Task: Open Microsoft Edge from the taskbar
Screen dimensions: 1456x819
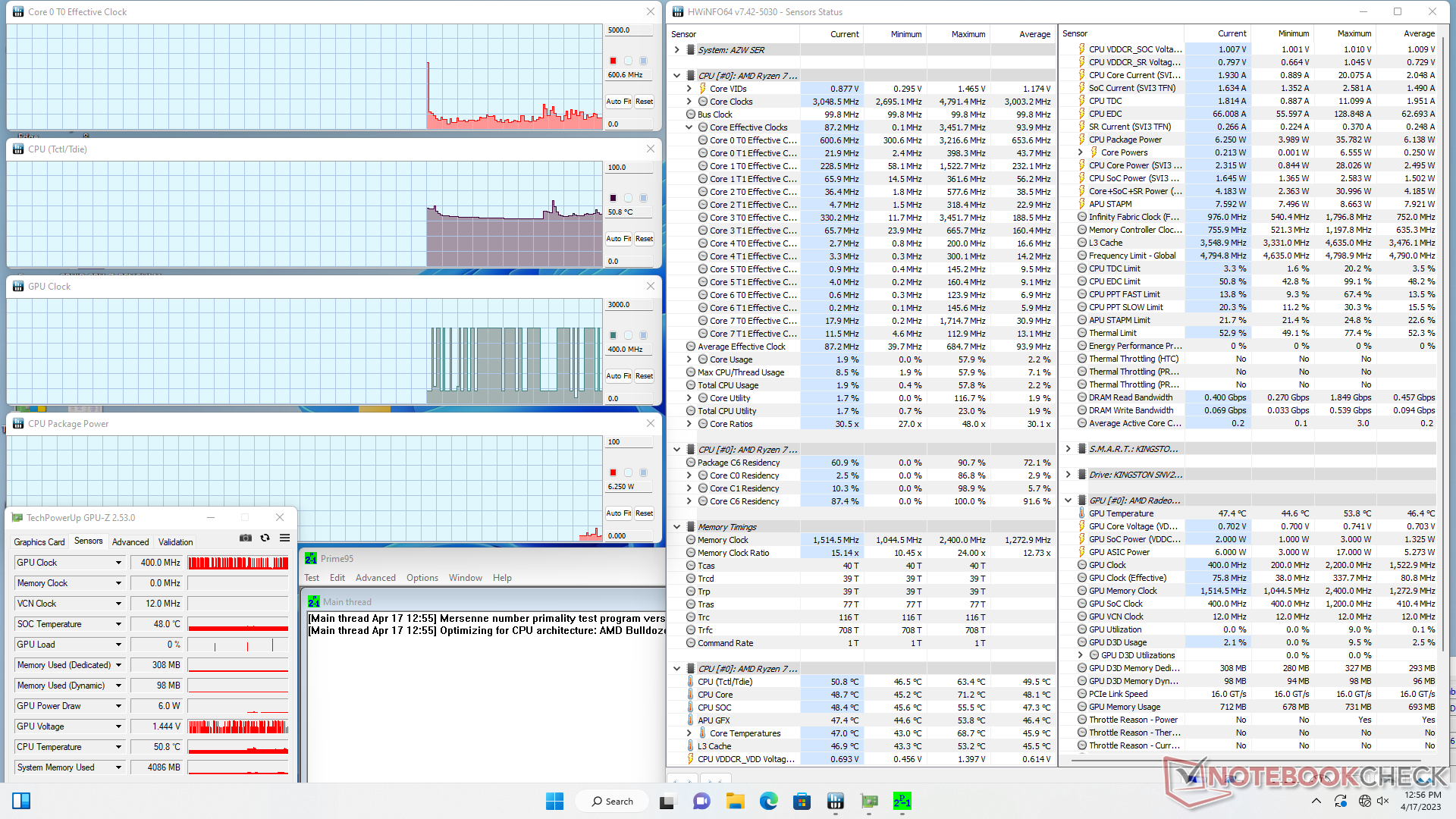Action: pyautogui.click(x=768, y=802)
